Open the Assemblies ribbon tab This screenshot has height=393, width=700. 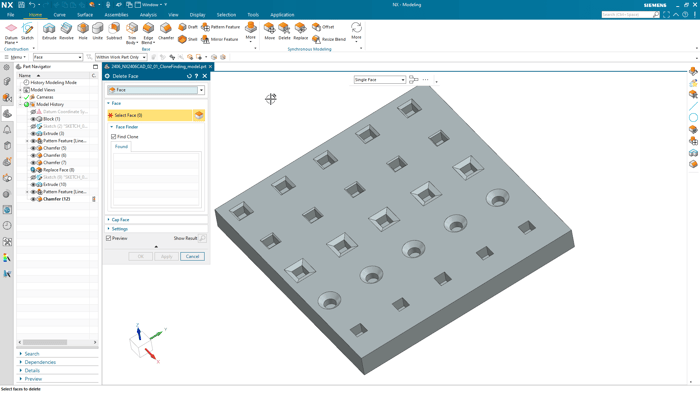116,15
